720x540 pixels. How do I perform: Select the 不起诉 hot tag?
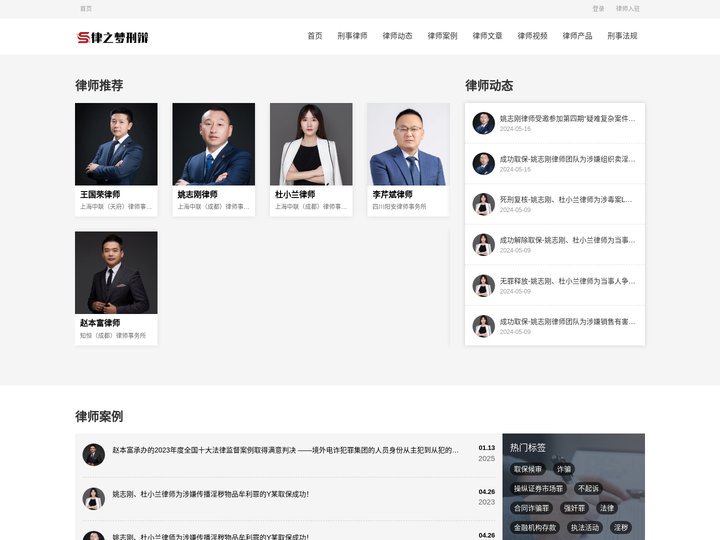coord(588,489)
